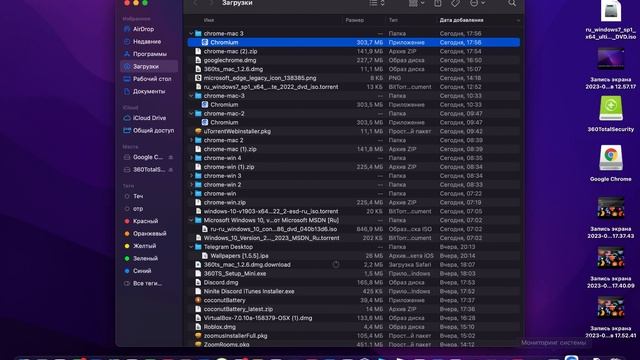Sort by the Имя column header
This screenshot has height=360, width=640.
coord(209,20)
